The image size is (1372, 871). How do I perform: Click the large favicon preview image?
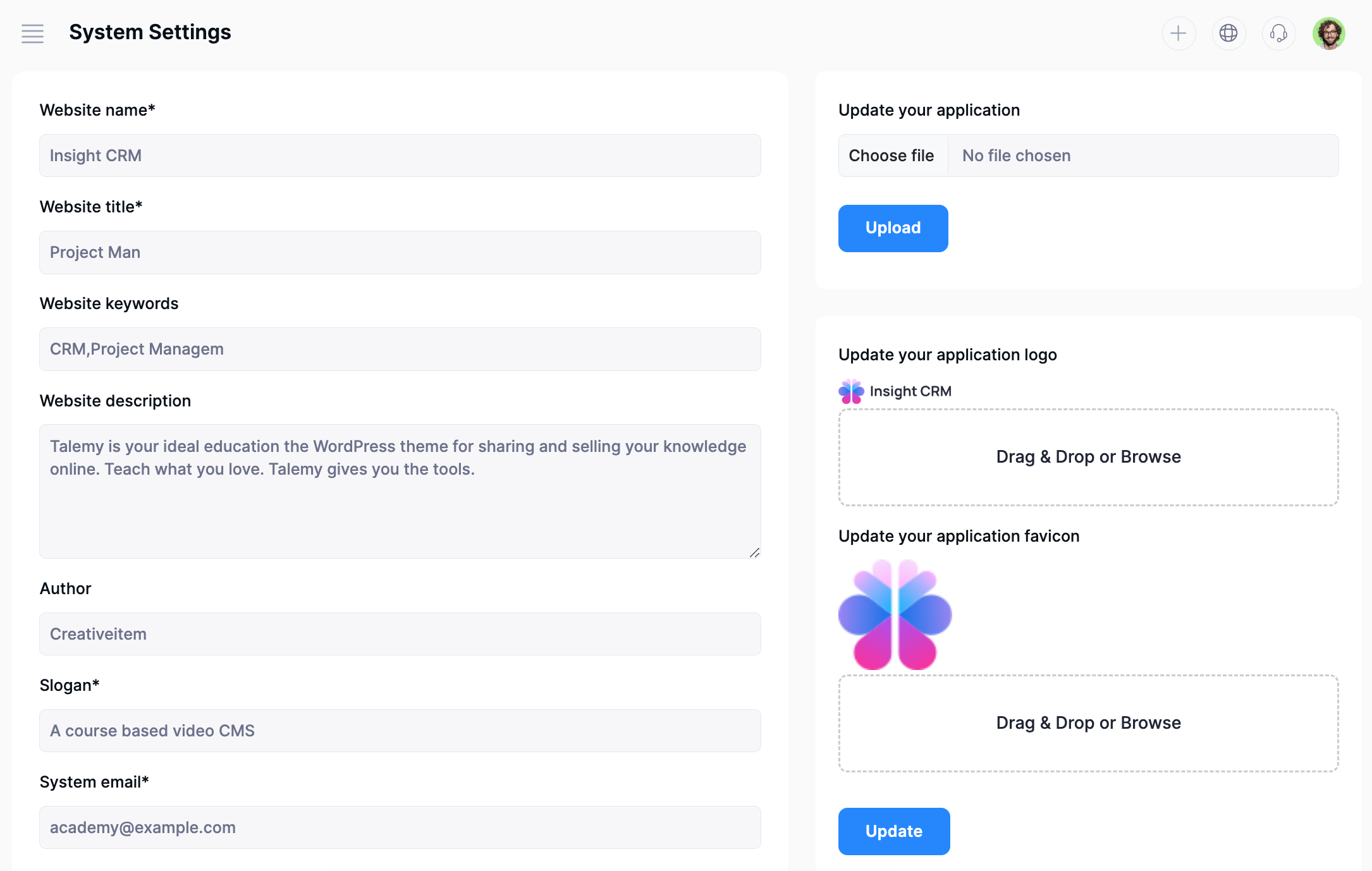895,614
